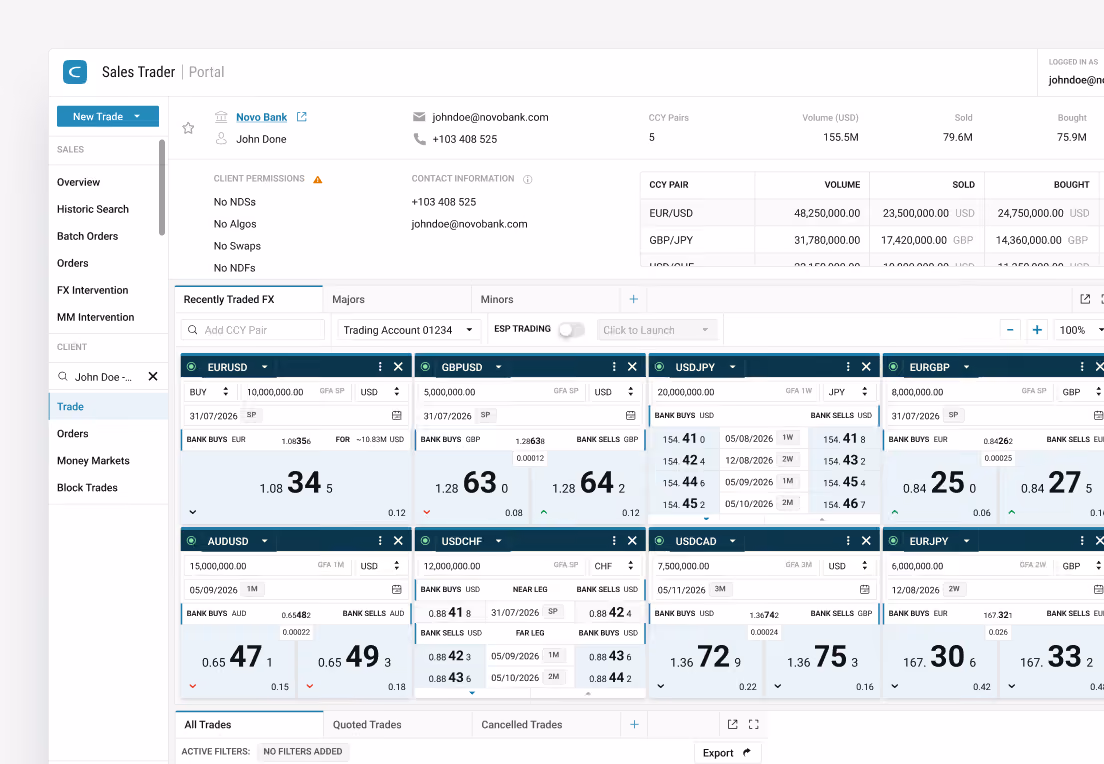The image size is (1104, 764).
Task: Open Historic Search in sidebar
Action: [93, 209]
